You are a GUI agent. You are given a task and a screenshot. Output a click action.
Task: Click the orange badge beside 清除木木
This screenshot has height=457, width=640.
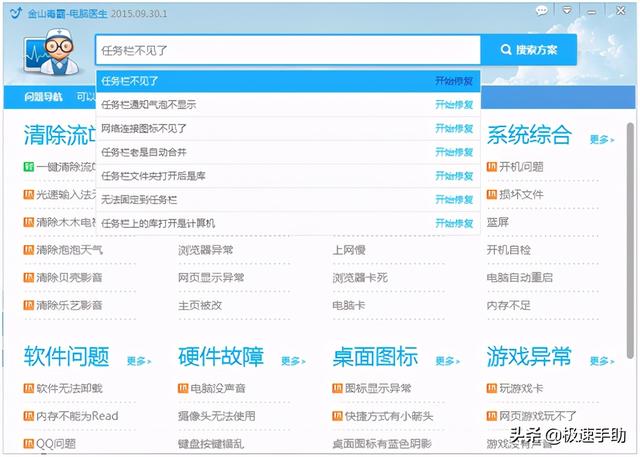[x=29, y=222]
